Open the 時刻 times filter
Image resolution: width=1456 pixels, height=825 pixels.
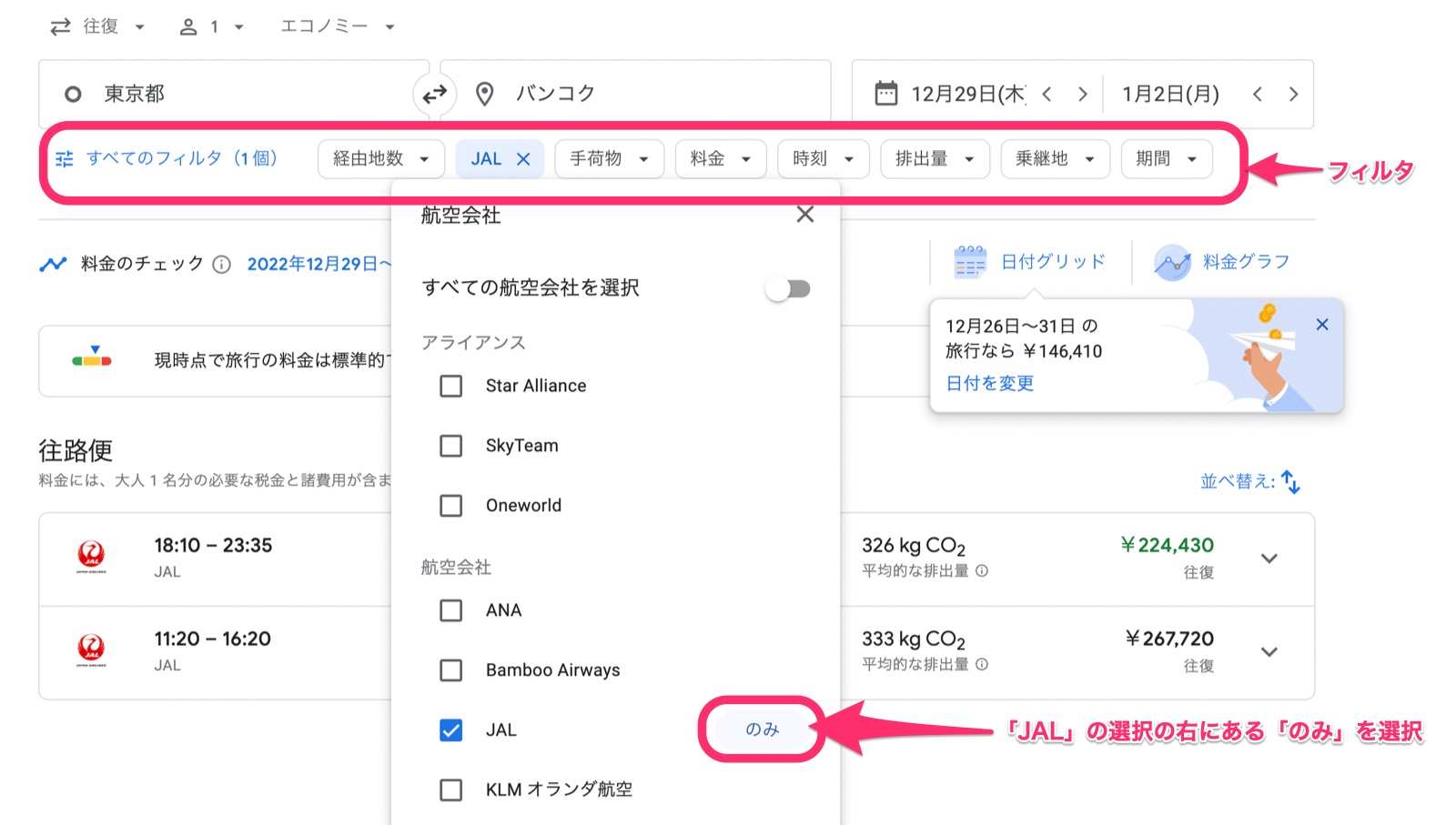824,159
